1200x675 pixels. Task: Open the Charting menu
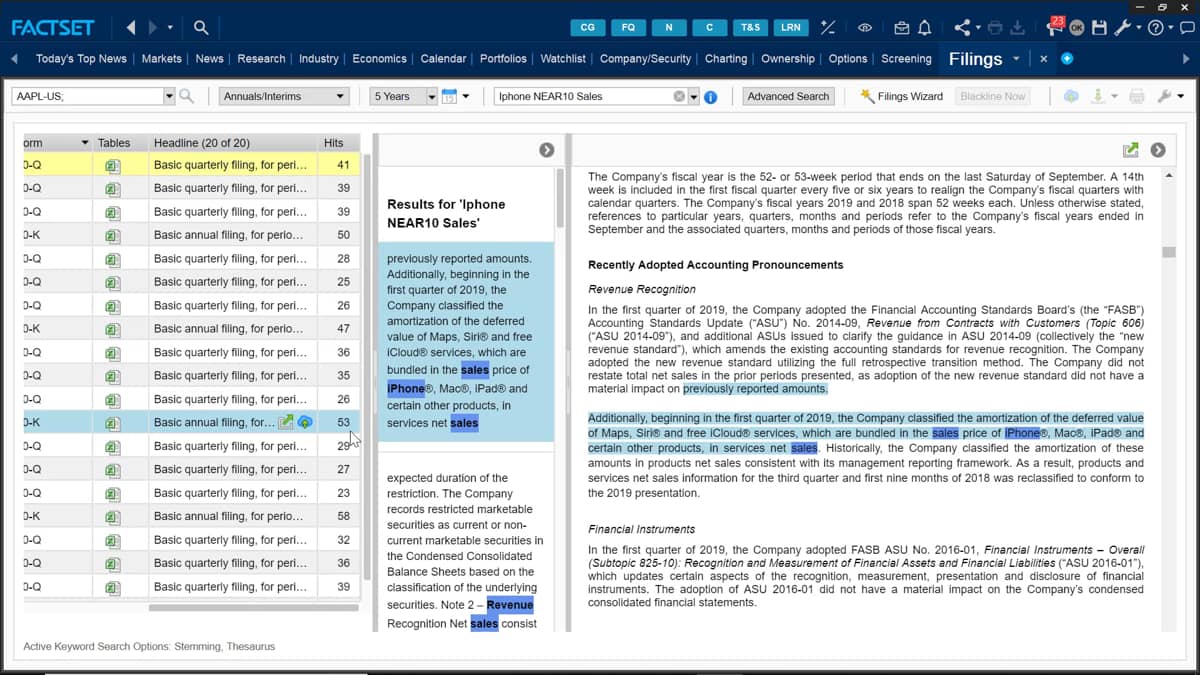click(726, 59)
